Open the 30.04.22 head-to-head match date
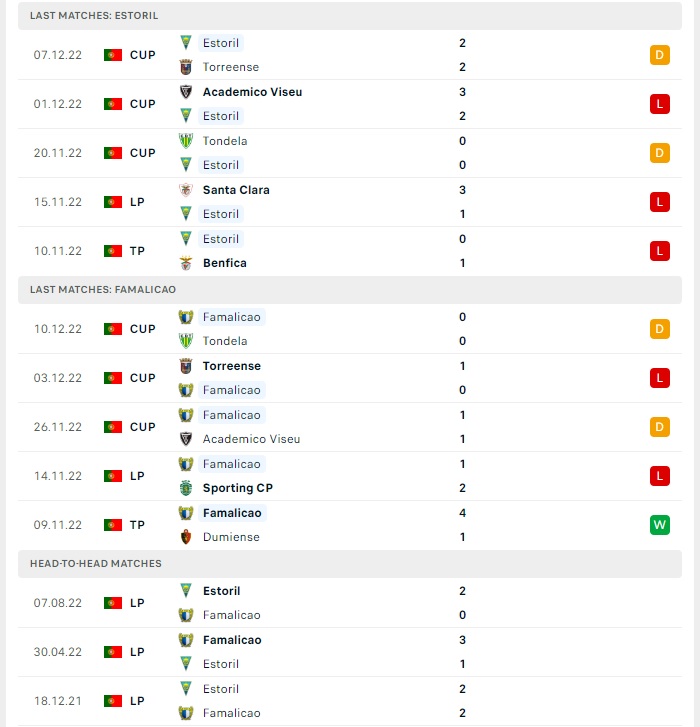Viewport: 700px width, 727px height. 57,652
